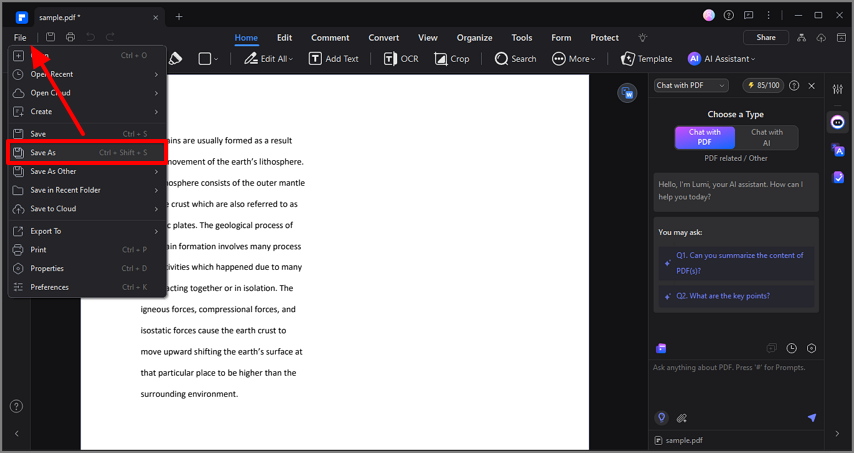Screen dimensions: 854x453
Task: Select the Crop tool
Action: click(x=452, y=59)
